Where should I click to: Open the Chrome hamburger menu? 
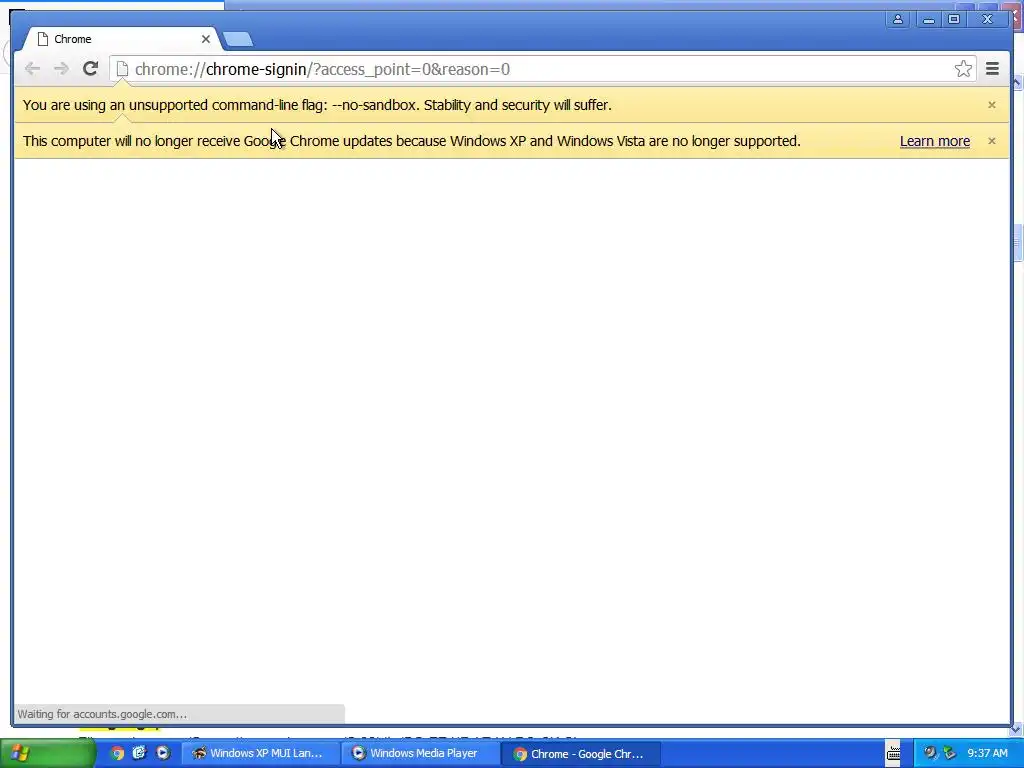(992, 69)
